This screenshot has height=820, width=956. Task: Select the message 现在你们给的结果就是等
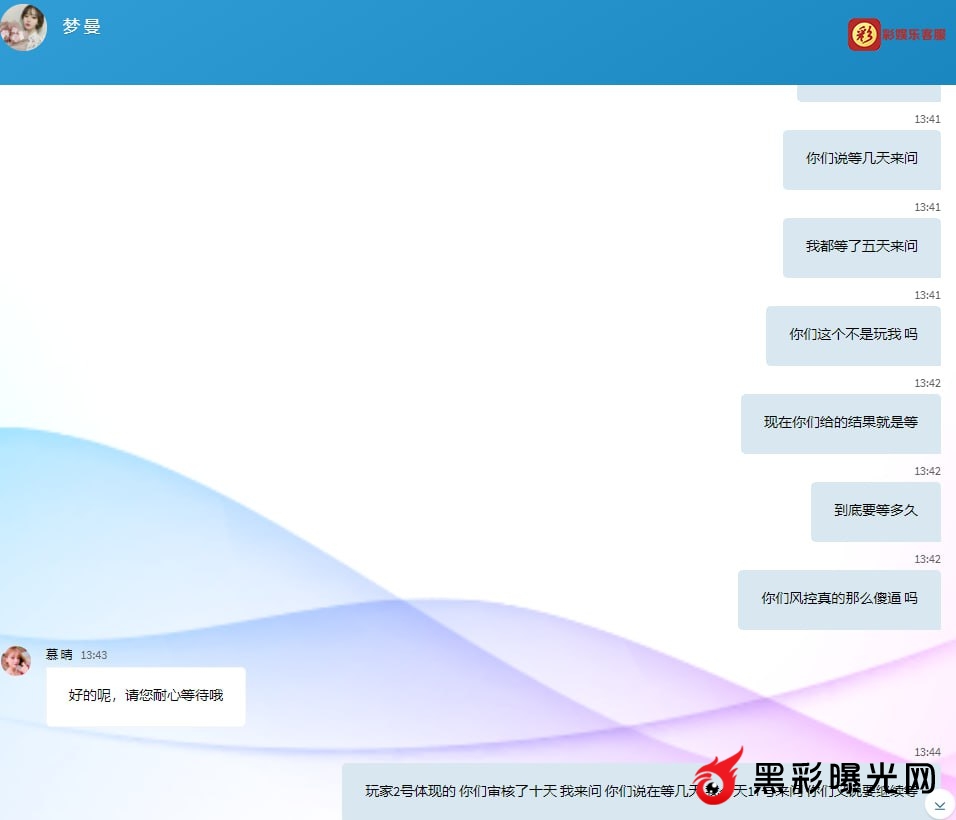(840, 423)
